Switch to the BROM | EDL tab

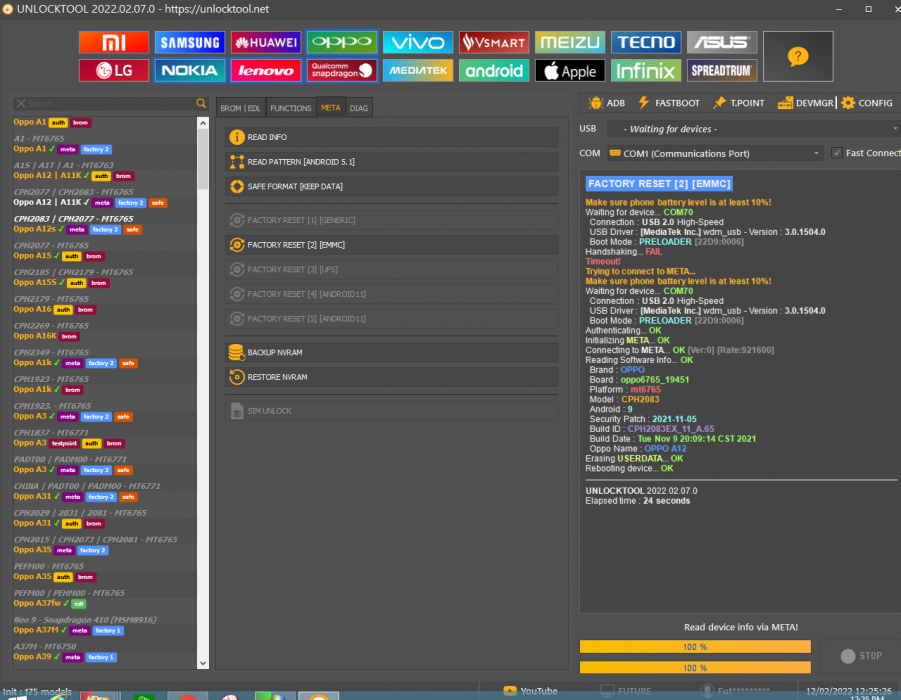click(240, 108)
